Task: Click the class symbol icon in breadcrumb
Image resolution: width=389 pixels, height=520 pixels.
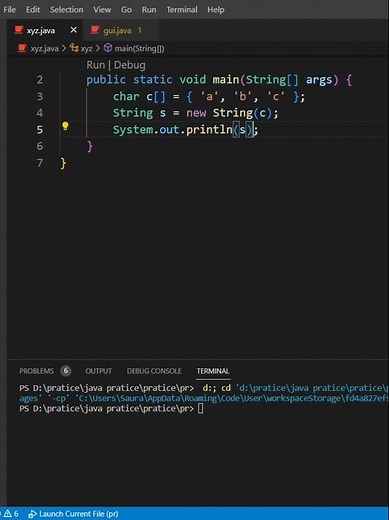Action: tap(74, 48)
